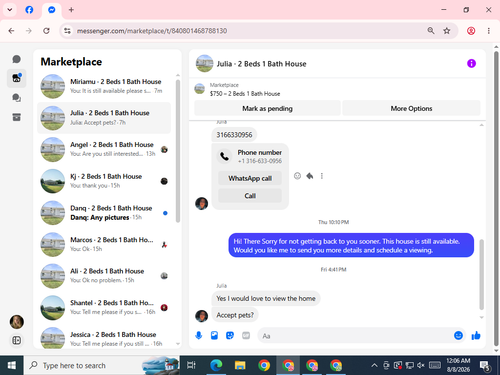Choose a GIF icon
Screen dimensions: 500x375
[x=246, y=335]
